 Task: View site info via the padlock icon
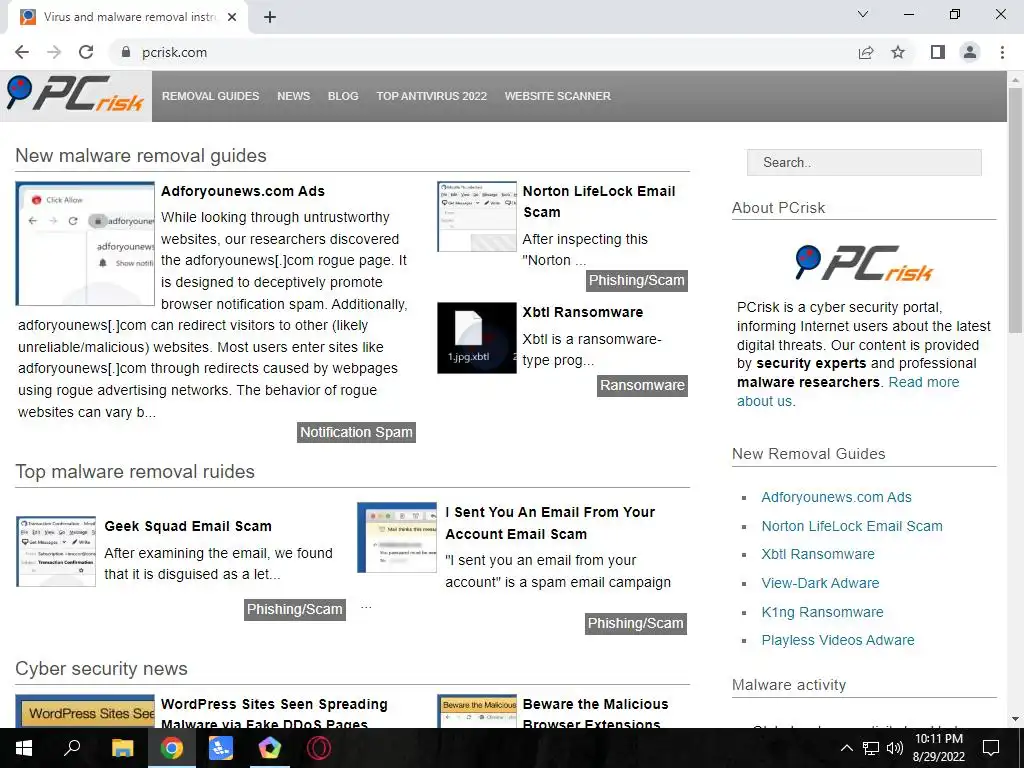pyautogui.click(x=126, y=52)
